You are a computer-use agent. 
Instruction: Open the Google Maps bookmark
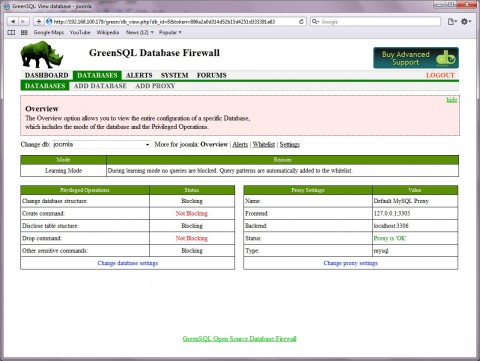point(49,32)
